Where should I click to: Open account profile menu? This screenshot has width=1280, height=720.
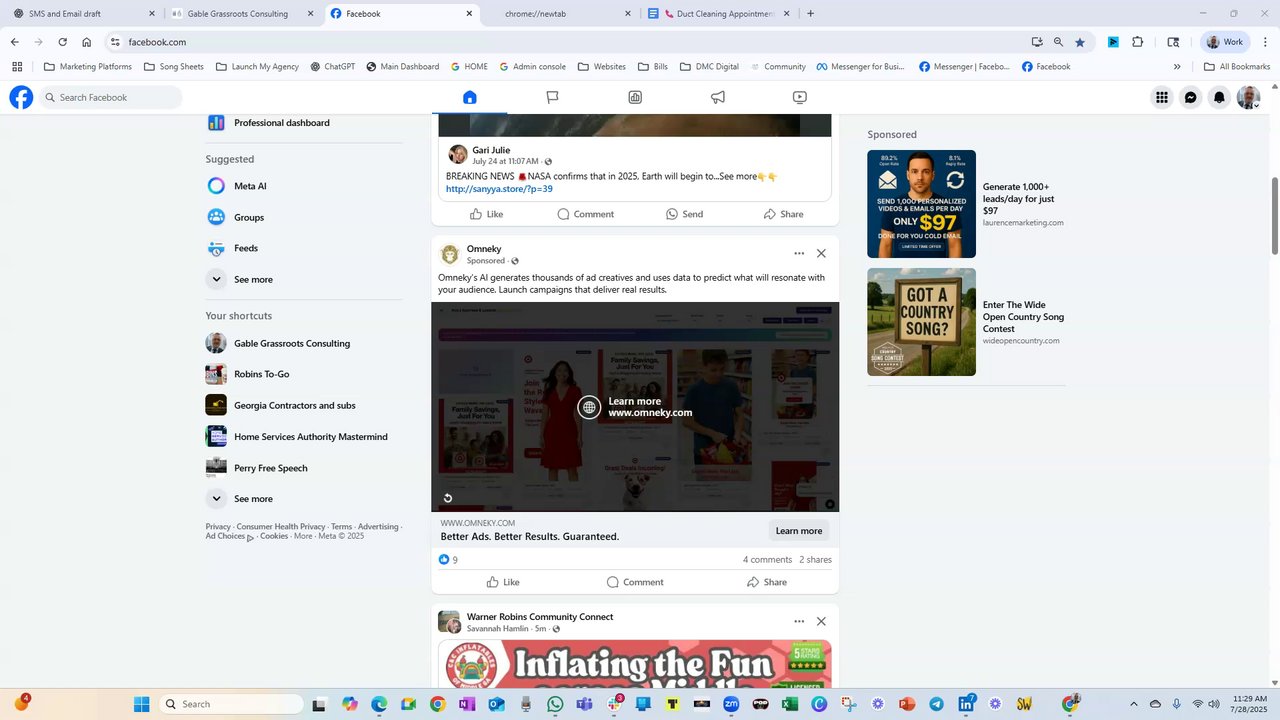(1248, 97)
